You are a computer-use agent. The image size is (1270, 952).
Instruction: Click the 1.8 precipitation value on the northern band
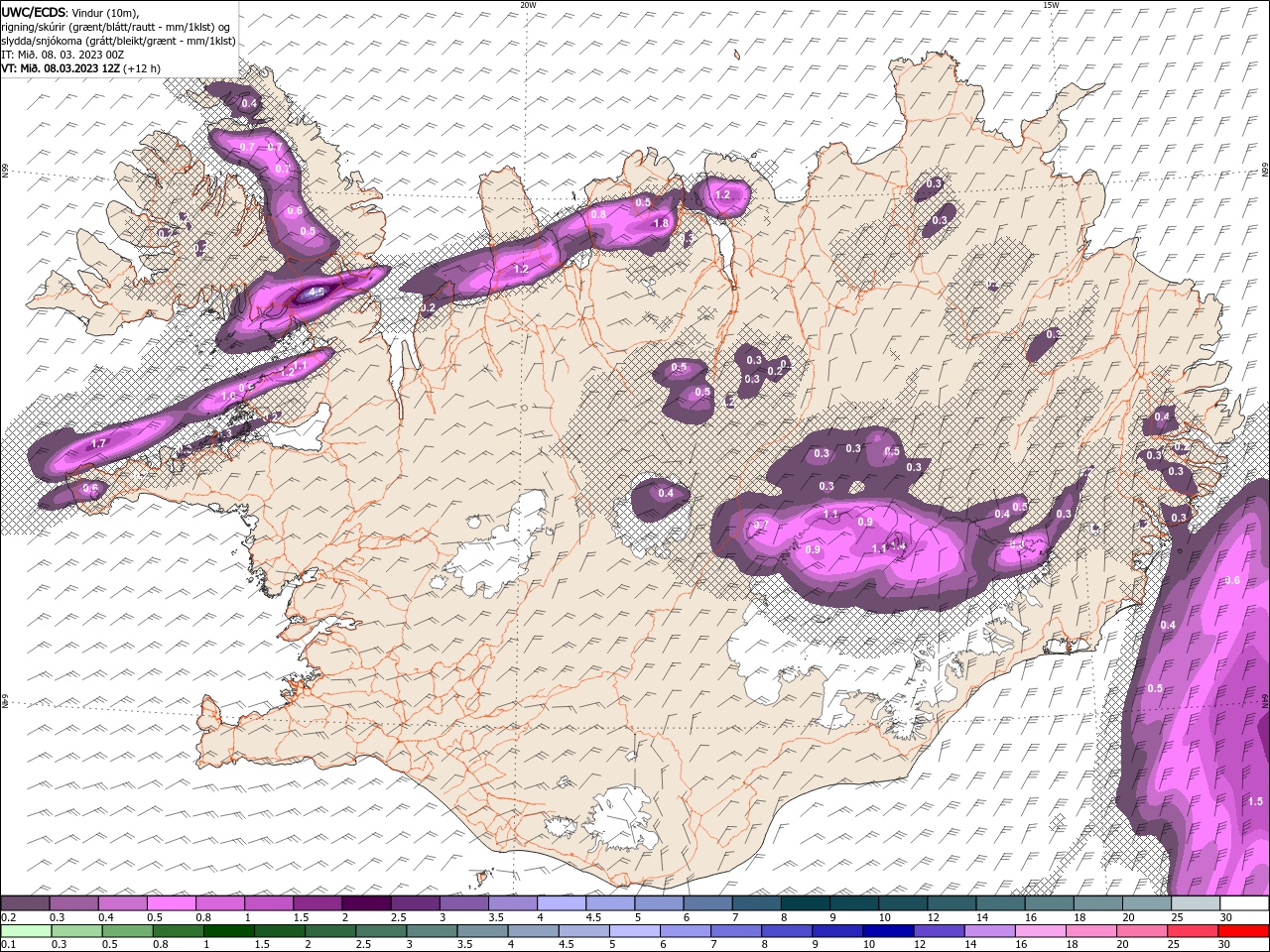point(661,224)
